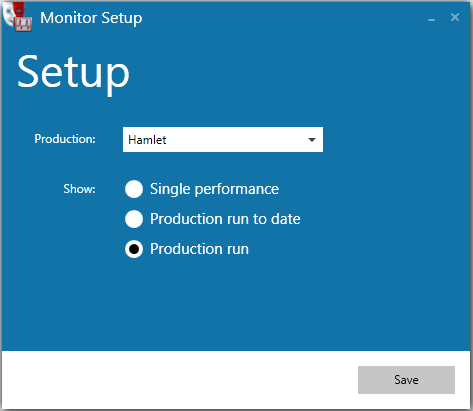Open the Production dropdown arrow
The height and width of the screenshot is (411, 473).
click(312, 140)
